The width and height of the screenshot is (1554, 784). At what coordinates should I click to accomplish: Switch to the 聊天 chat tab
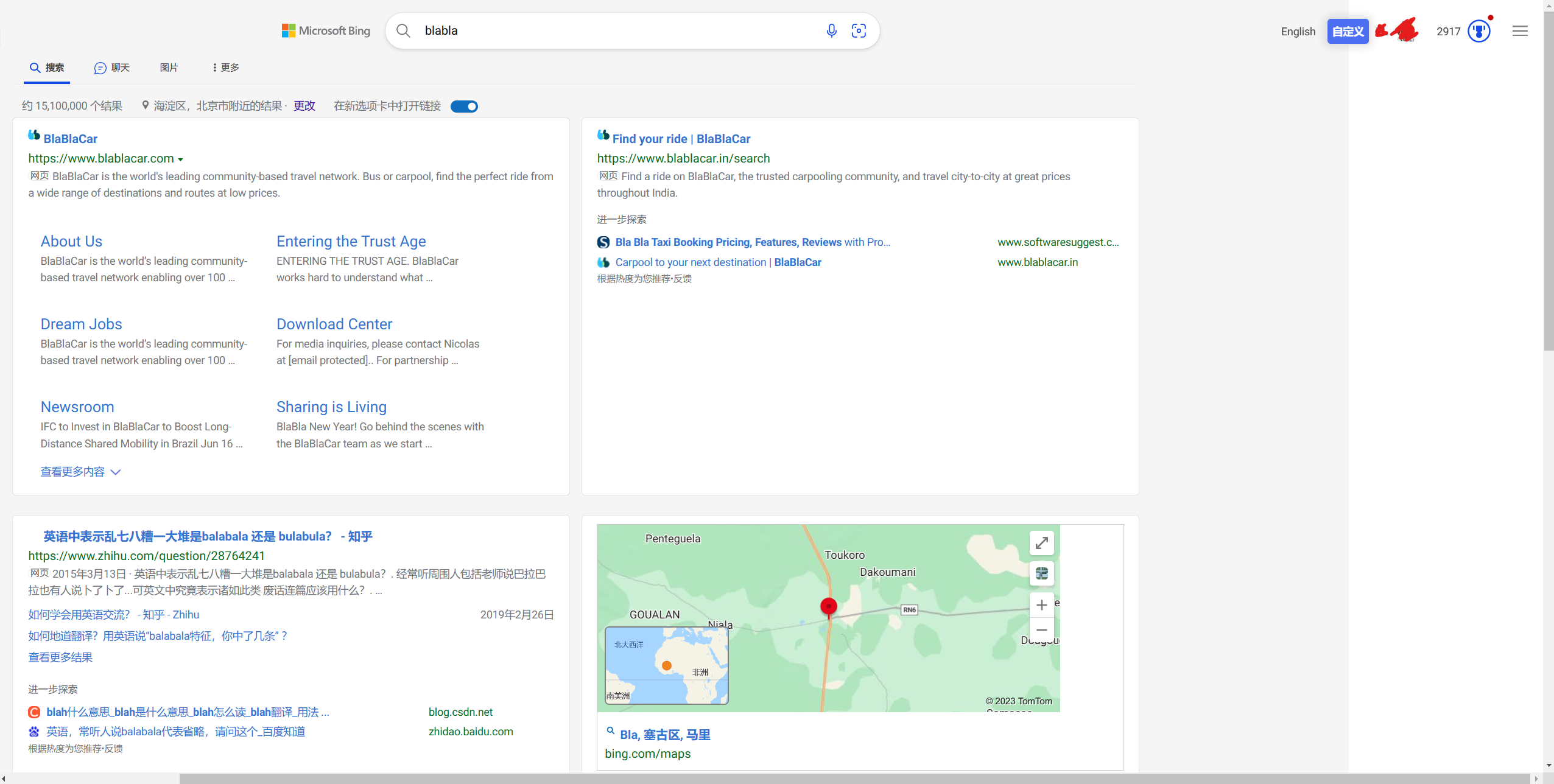tap(112, 68)
